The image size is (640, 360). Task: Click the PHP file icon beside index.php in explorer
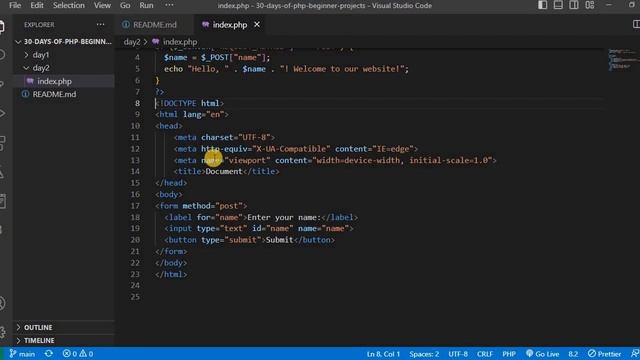pyautogui.click(x=30, y=81)
